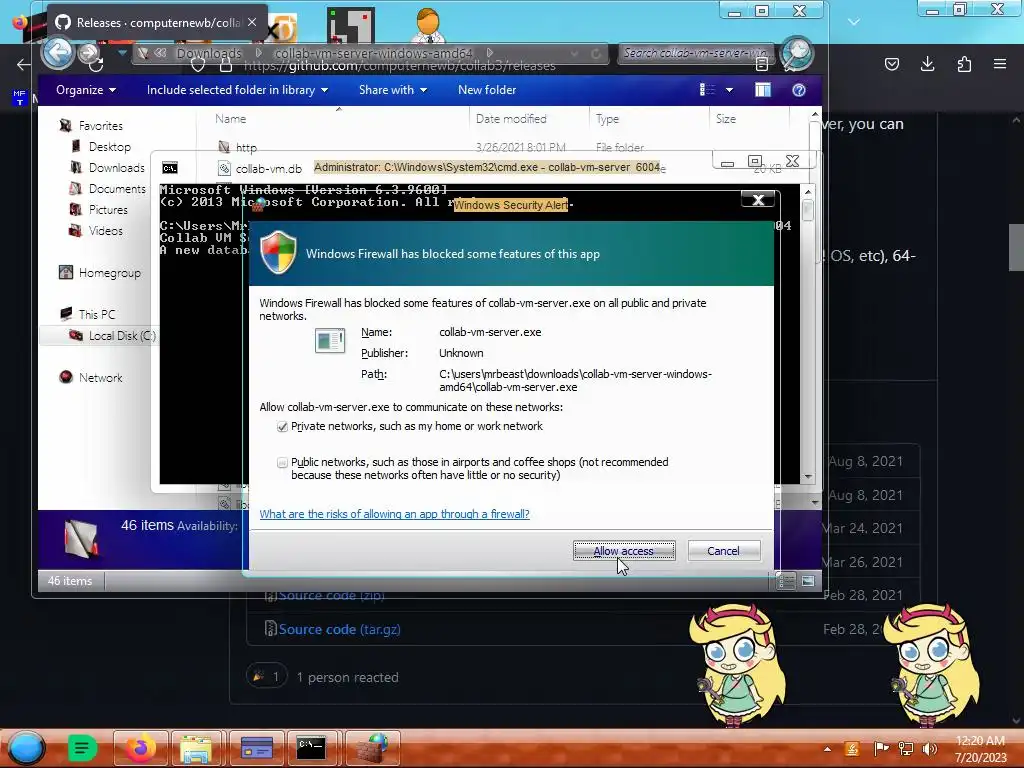
Task: Open Firefox extensions puzzle icon
Action: click(964, 64)
